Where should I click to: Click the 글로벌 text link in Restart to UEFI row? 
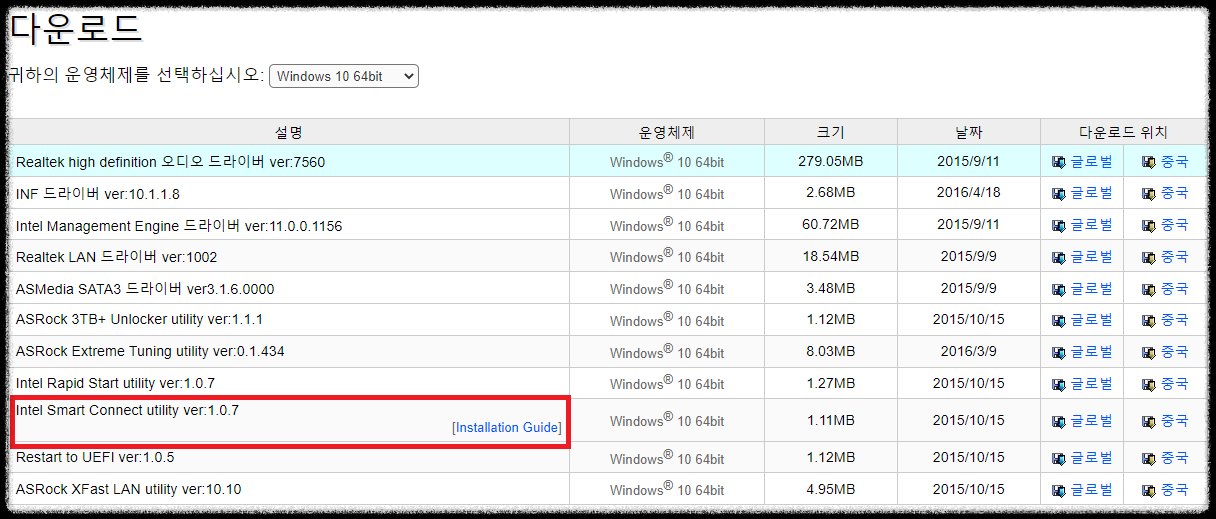click(1091, 457)
